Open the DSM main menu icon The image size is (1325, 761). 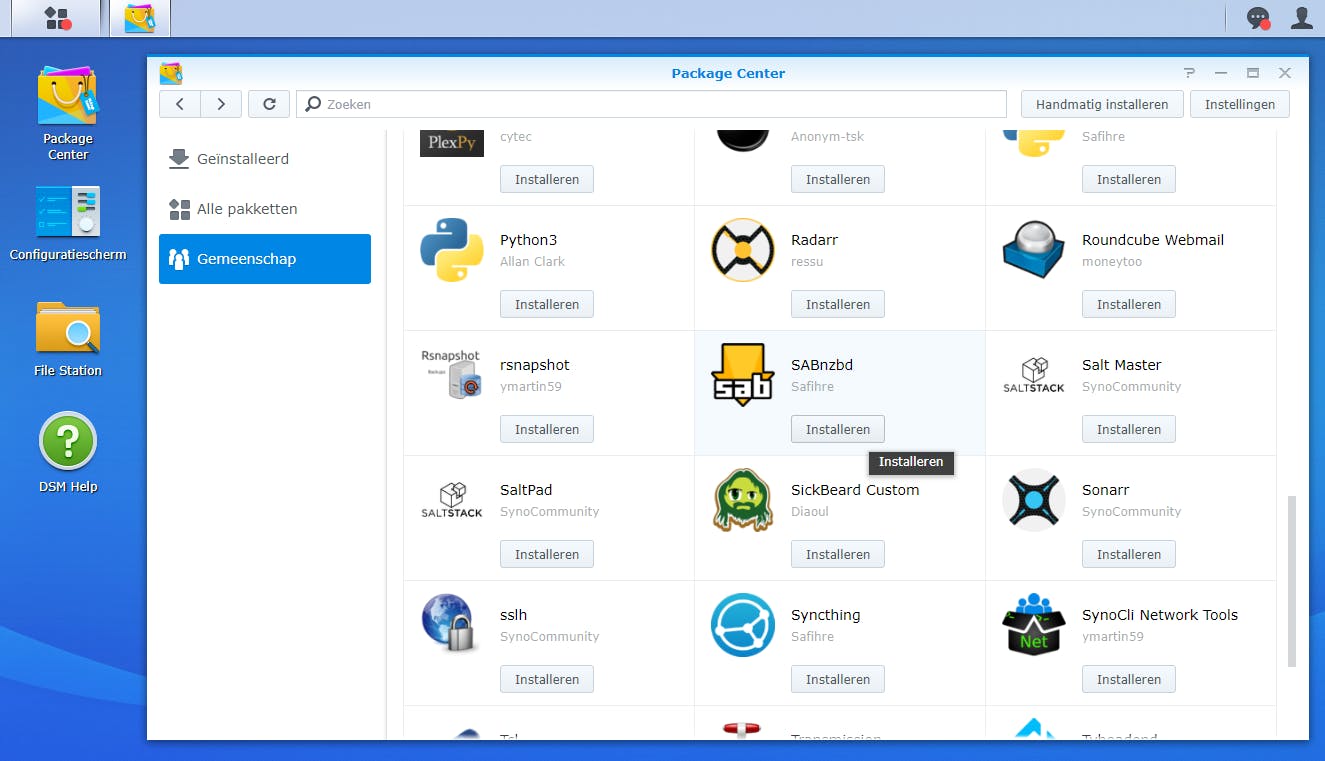pos(58,18)
